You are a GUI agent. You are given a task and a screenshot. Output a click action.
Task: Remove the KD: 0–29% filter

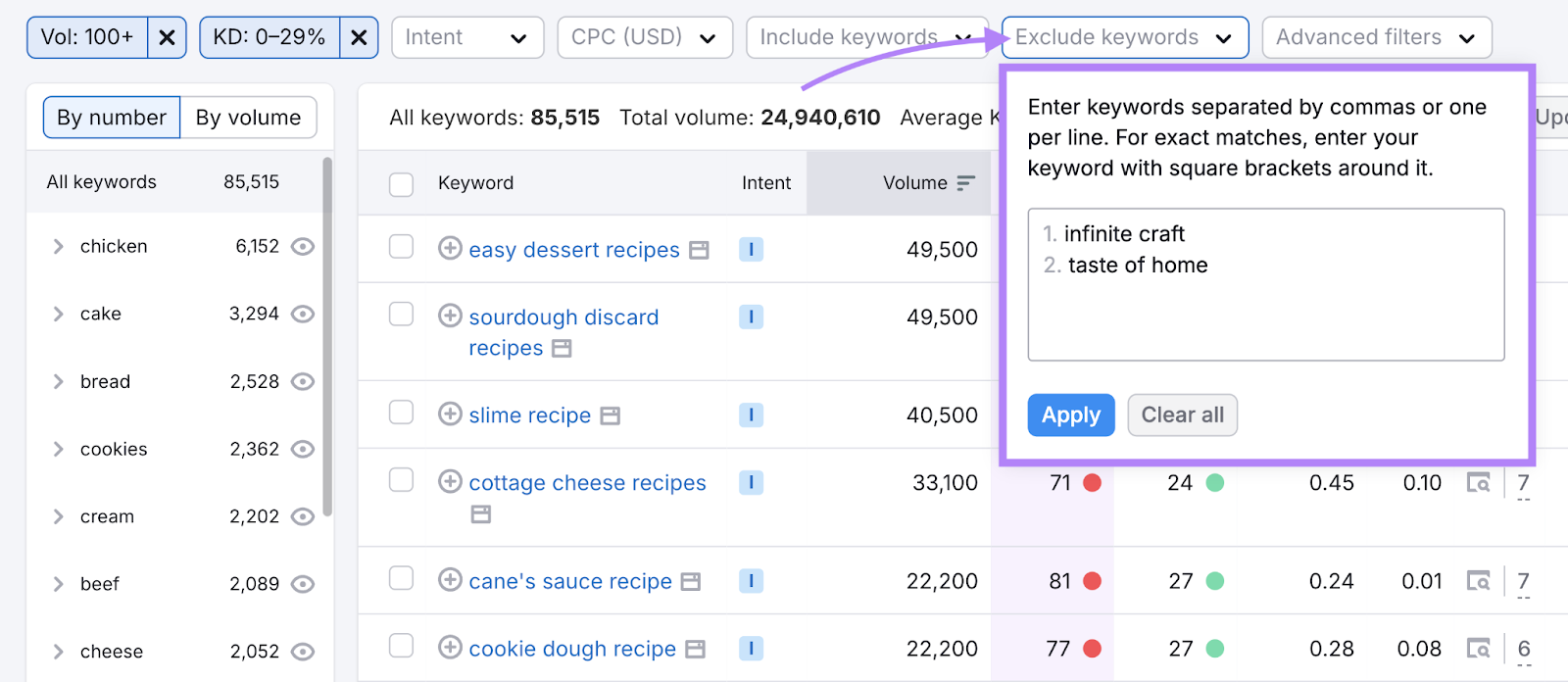click(359, 38)
